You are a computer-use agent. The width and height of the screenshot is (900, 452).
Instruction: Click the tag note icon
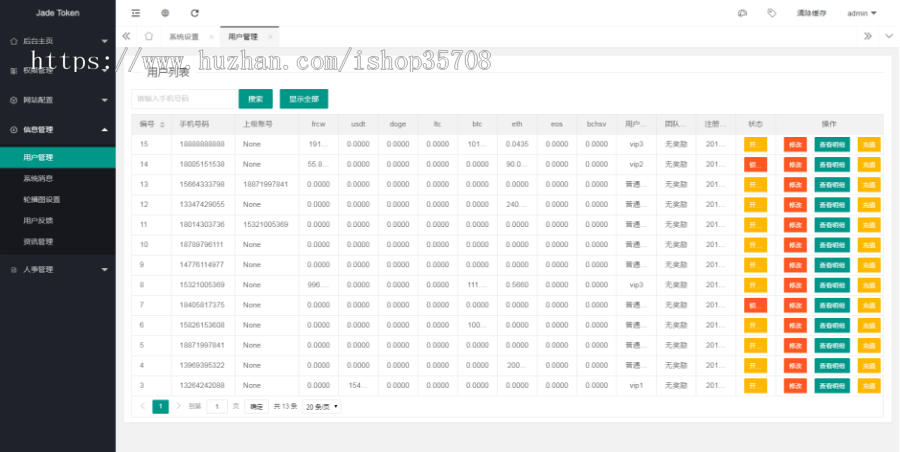coord(772,13)
